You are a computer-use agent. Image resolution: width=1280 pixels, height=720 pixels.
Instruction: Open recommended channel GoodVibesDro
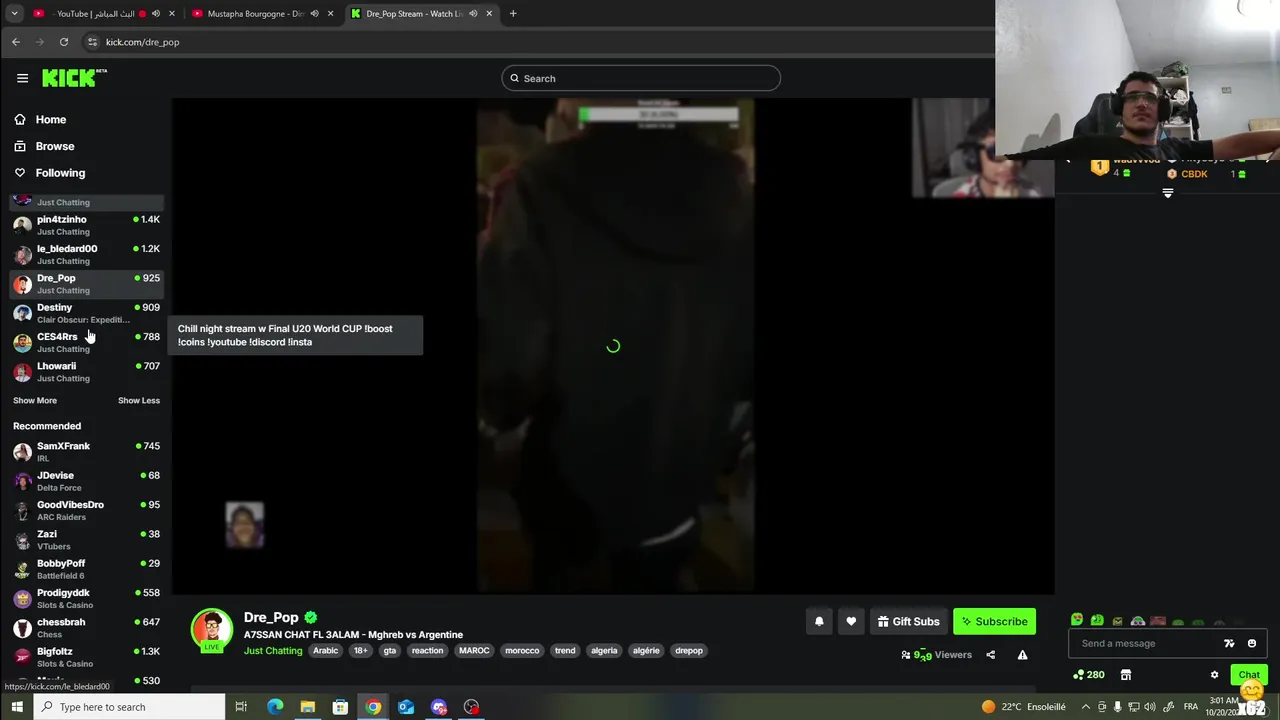click(86, 510)
